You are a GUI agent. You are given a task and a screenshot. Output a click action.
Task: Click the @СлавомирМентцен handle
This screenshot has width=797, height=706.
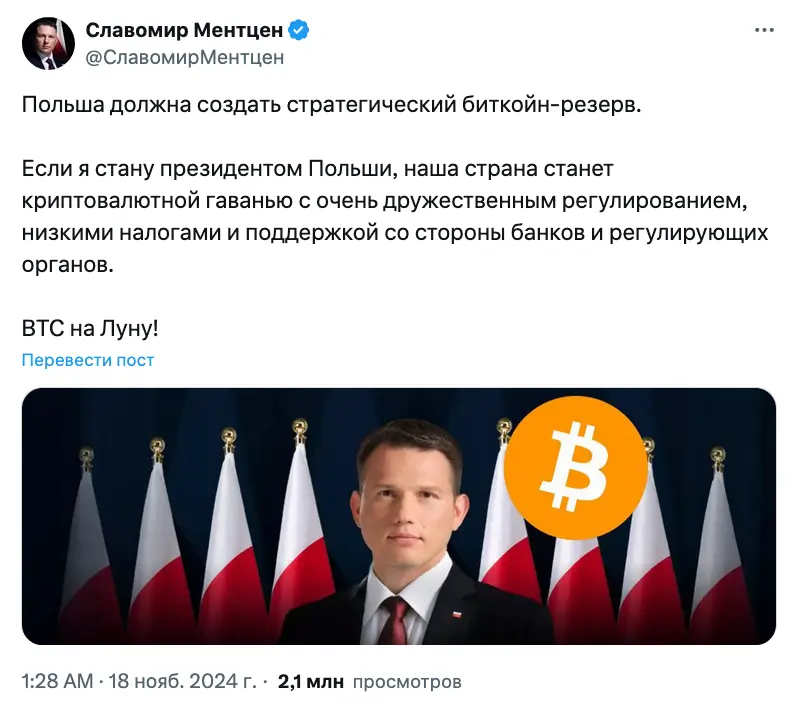(185, 58)
